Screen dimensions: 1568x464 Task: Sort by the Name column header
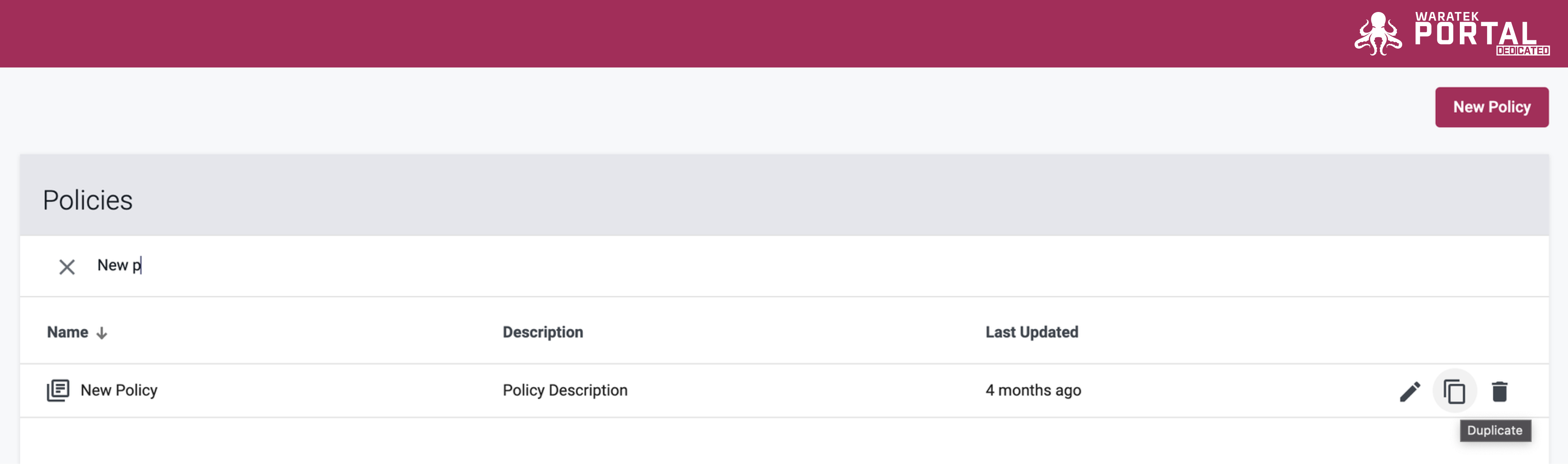coord(68,332)
